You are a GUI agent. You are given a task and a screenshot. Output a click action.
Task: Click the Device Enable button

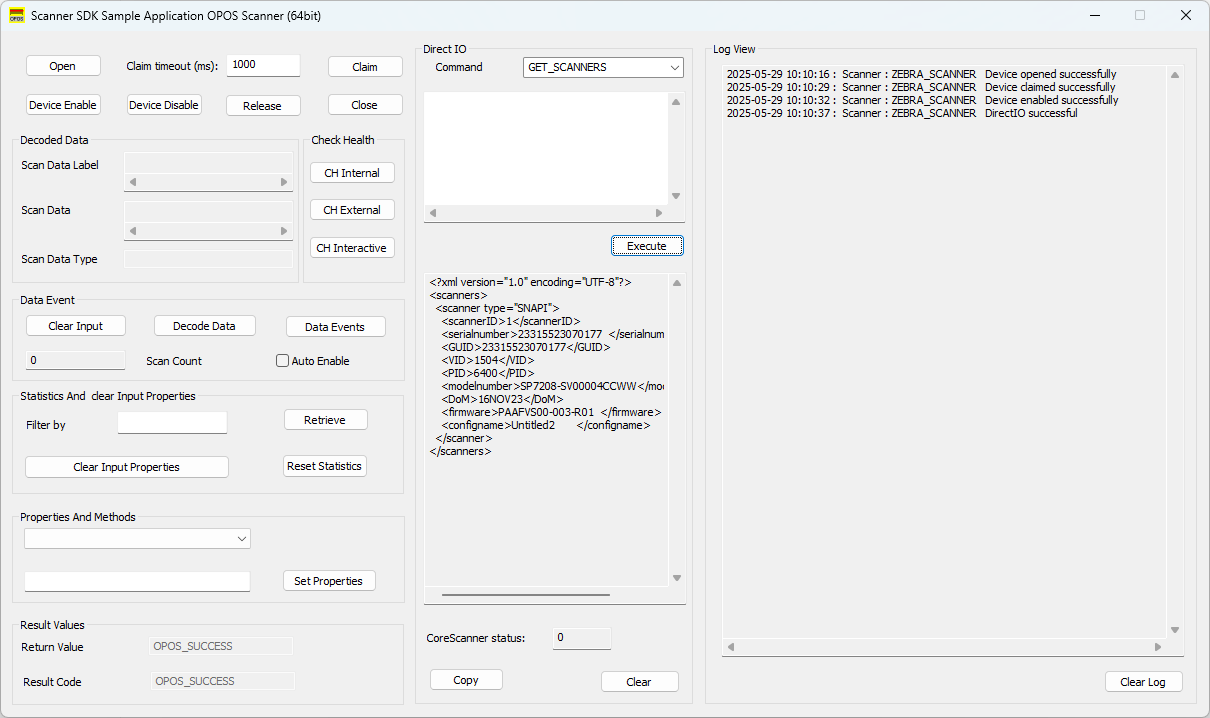point(63,105)
